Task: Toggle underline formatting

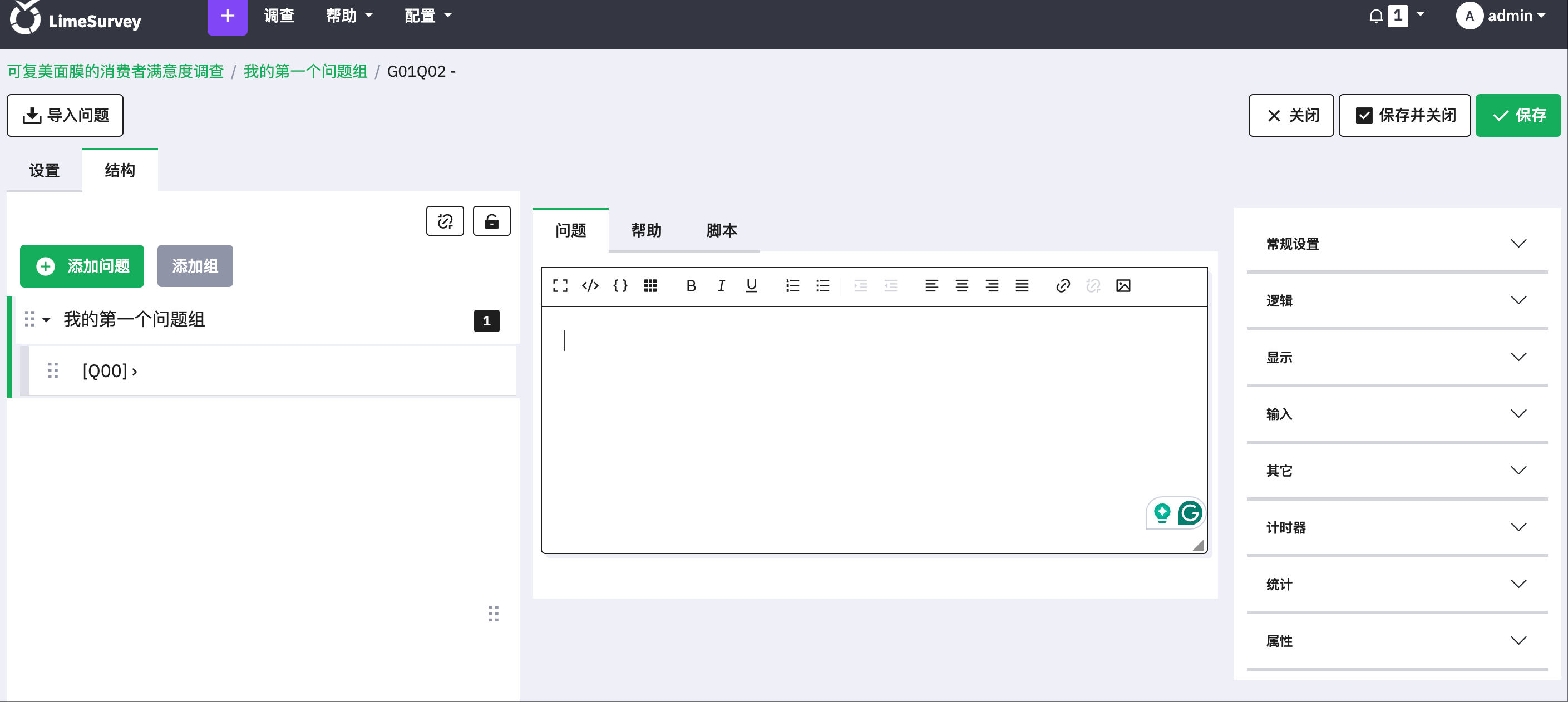Action: [752, 286]
